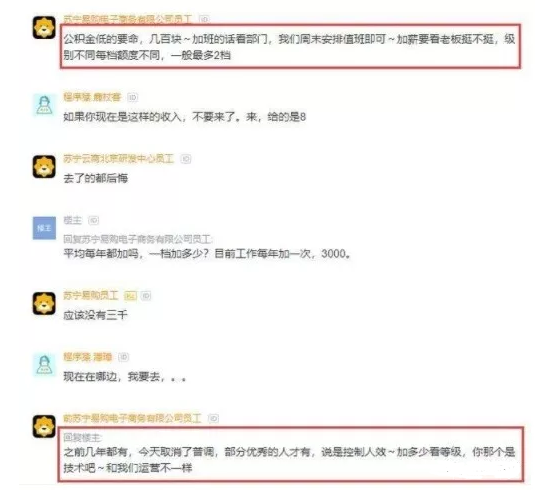Open the 苏宁易购电子商务有限公司员工 username at top
This screenshot has width=545, height=499.
tap(127, 19)
